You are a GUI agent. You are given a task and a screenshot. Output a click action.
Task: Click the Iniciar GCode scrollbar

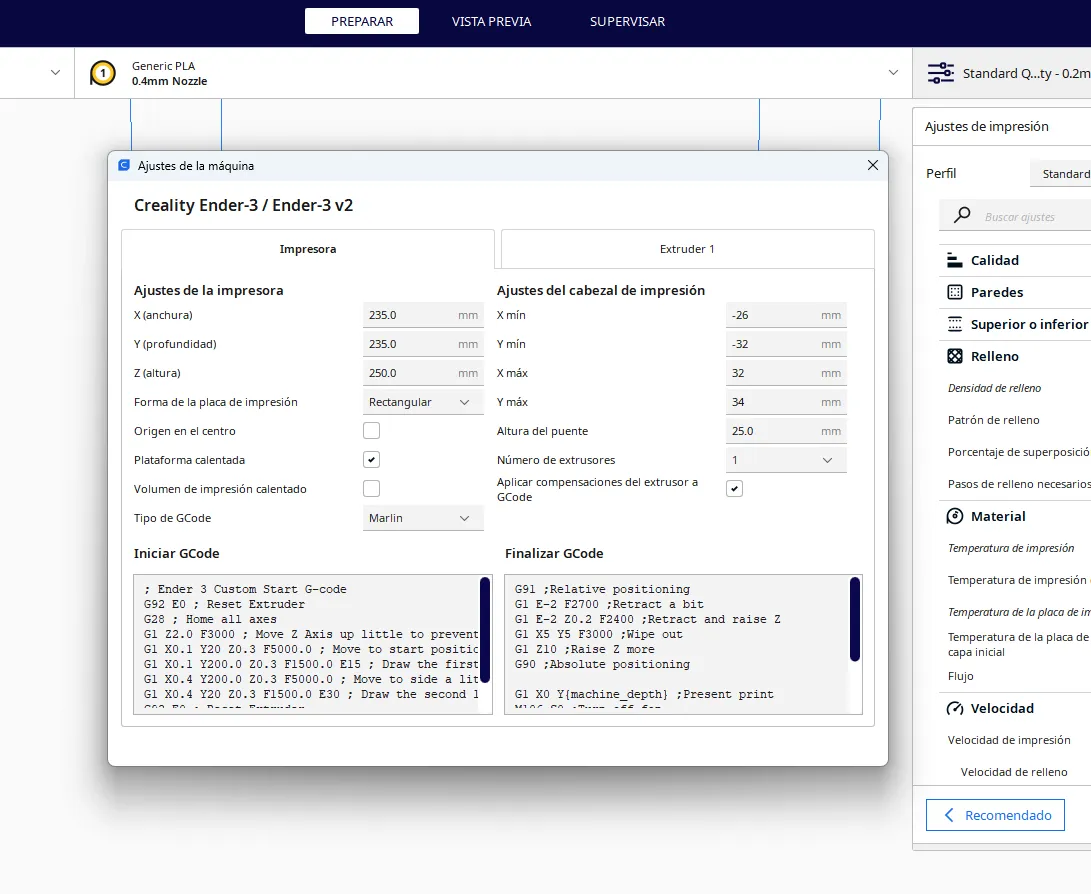pos(485,630)
